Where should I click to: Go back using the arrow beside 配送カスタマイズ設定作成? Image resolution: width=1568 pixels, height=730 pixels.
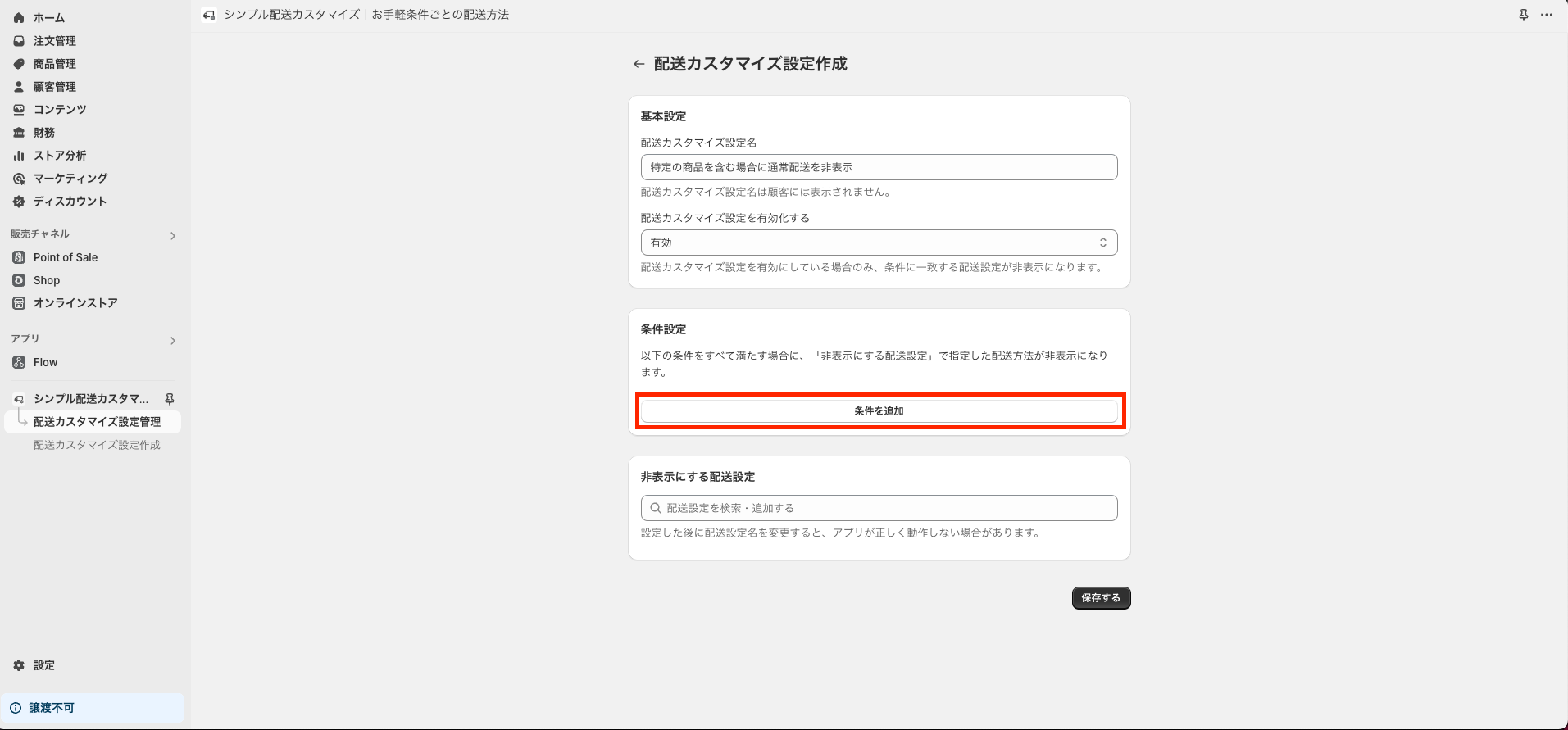[639, 64]
